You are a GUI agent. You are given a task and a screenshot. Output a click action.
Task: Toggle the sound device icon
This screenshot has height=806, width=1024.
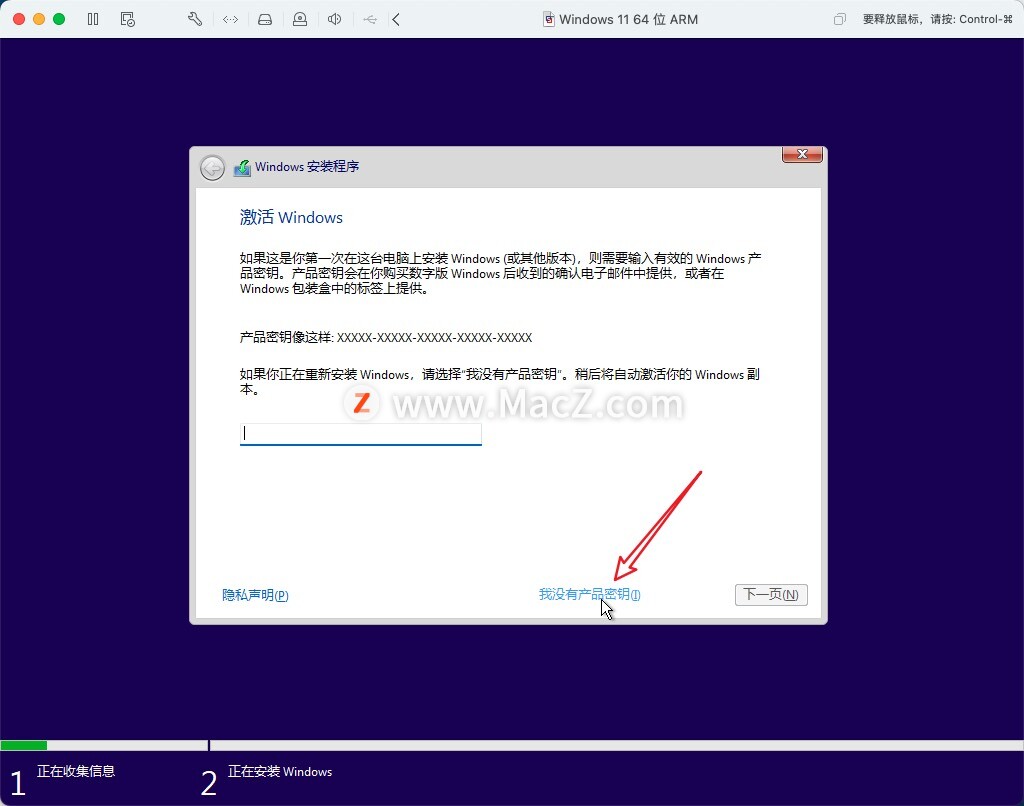pyautogui.click(x=334, y=19)
